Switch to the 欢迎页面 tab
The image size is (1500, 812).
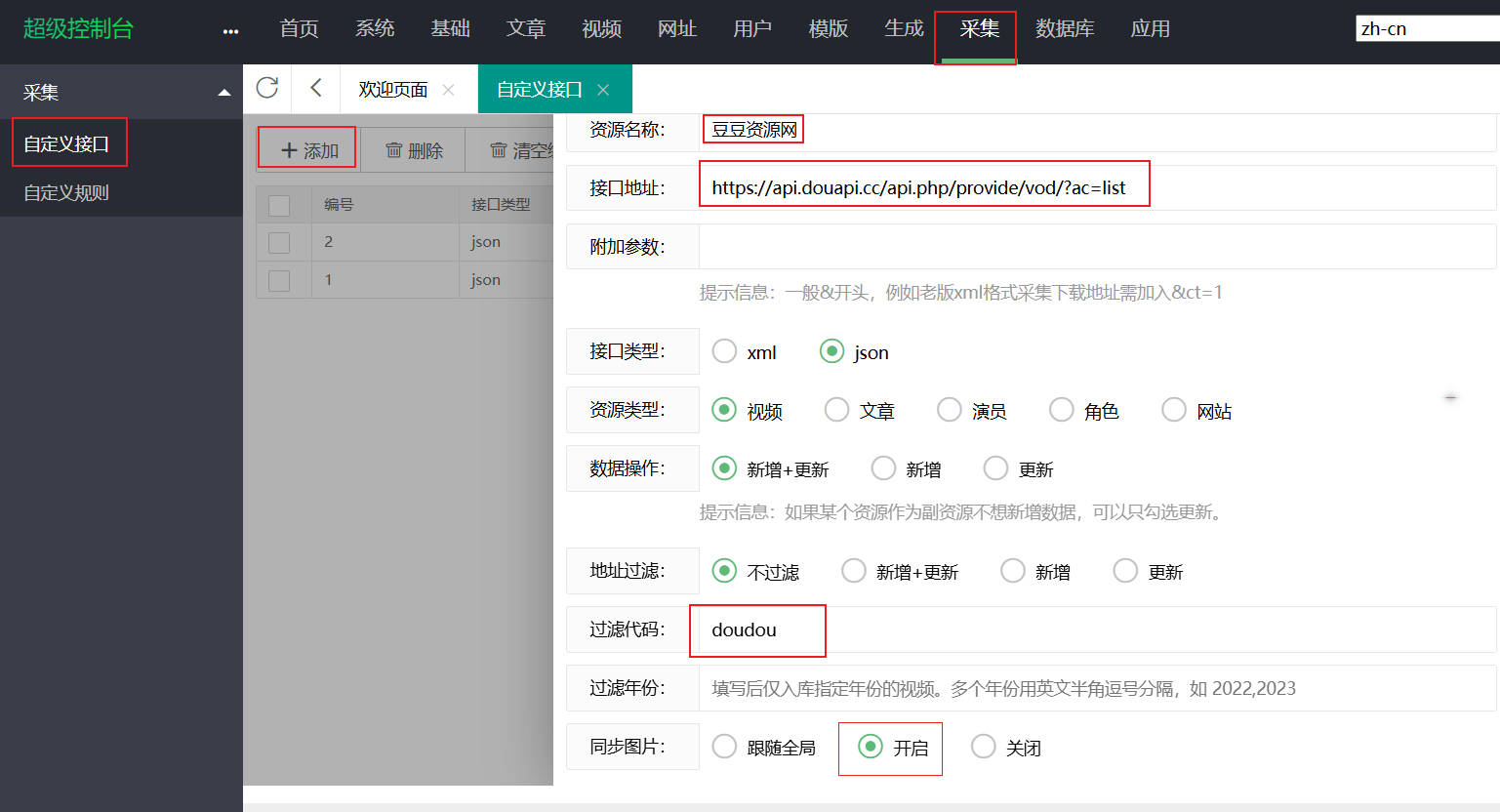(392, 90)
